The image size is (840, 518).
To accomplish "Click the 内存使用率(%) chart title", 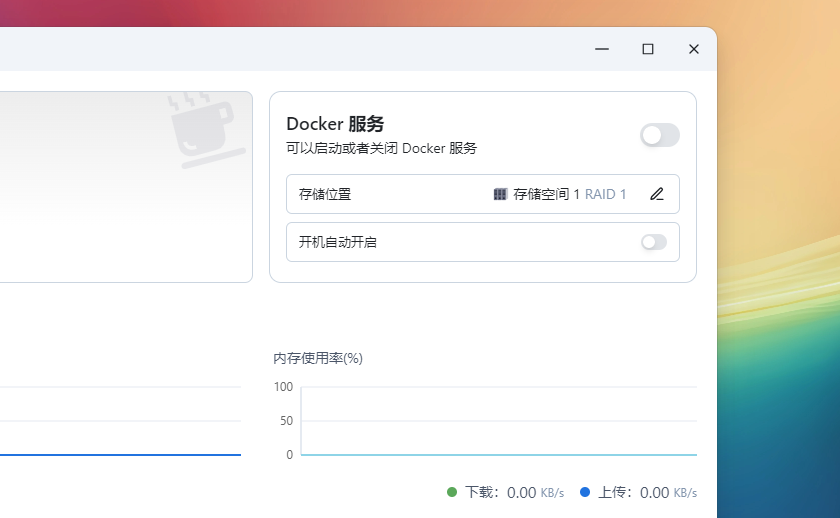I will point(318,358).
